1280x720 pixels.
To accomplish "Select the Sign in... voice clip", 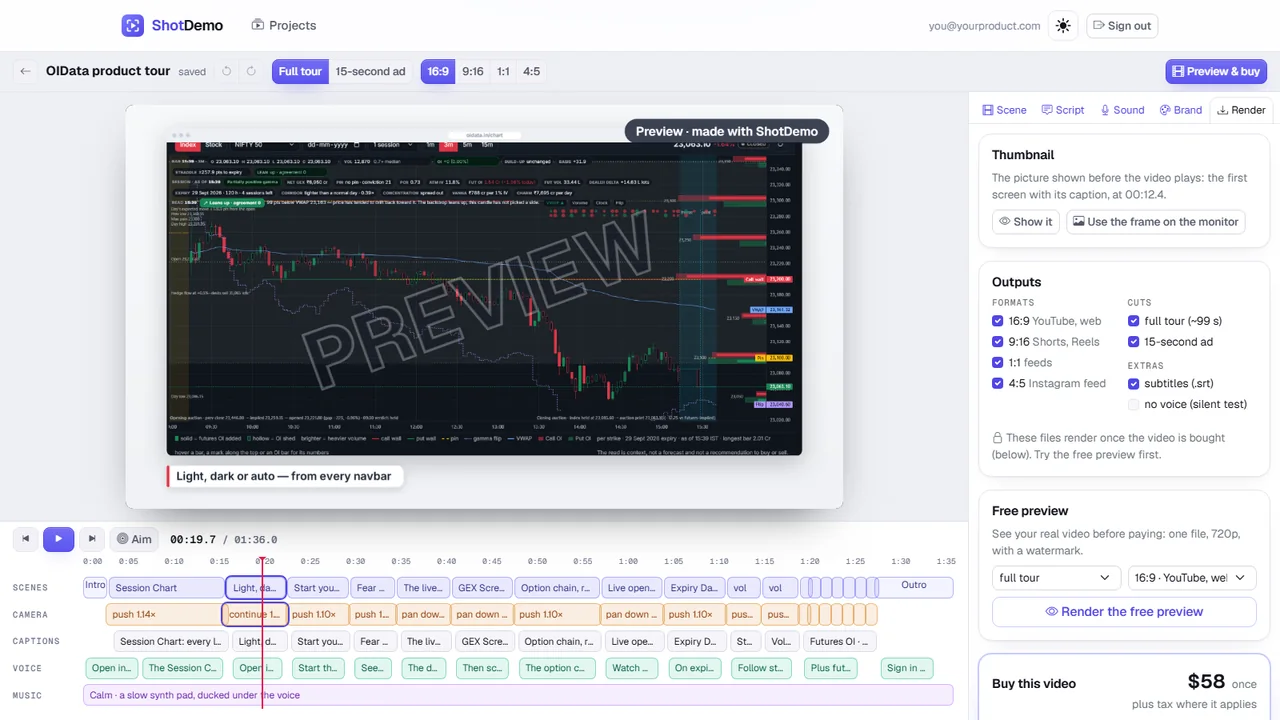I will coord(907,668).
